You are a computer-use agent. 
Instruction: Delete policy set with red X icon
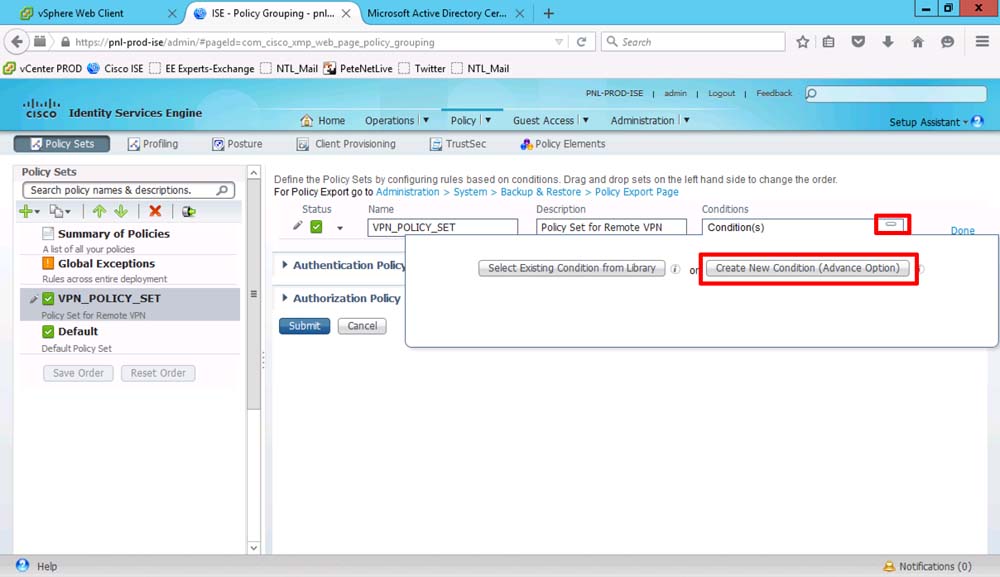pyautogui.click(x=155, y=211)
